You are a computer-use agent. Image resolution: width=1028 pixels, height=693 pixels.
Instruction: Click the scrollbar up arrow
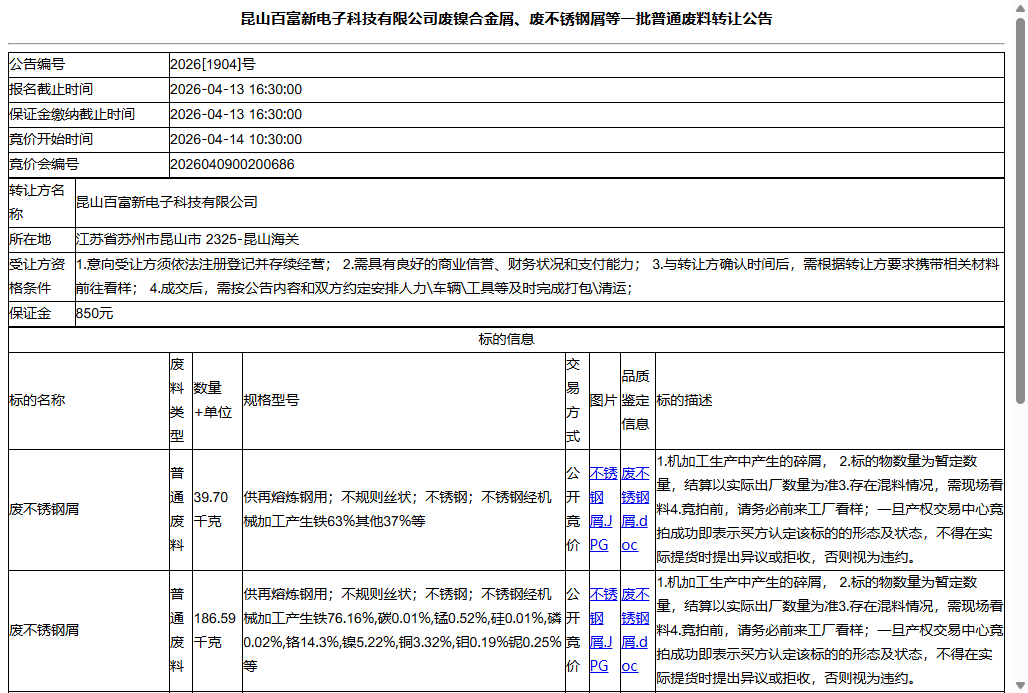point(1020,7)
